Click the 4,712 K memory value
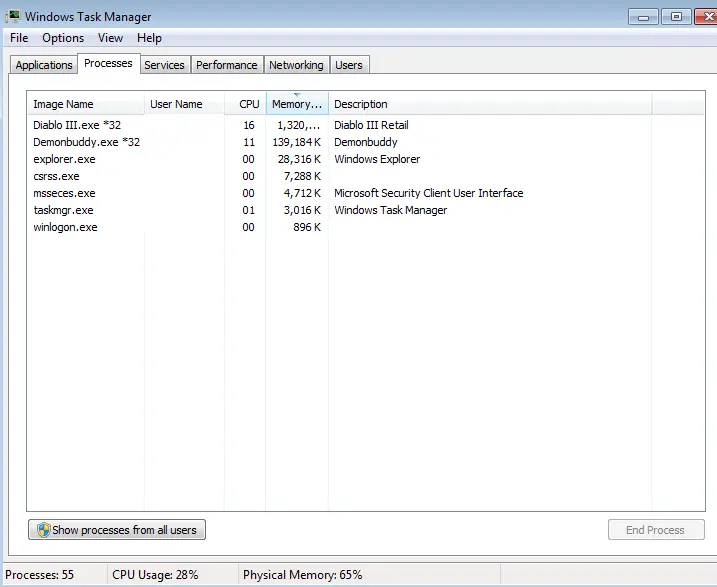The width and height of the screenshot is (717, 587). [x=302, y=193]
